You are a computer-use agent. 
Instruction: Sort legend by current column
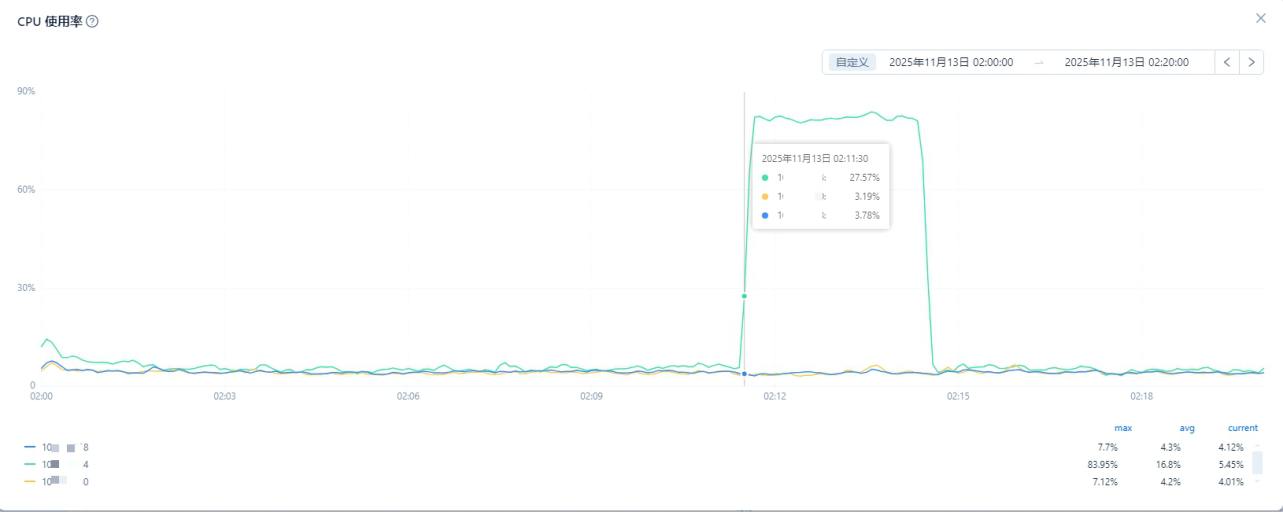click(x=1242, y=428)
